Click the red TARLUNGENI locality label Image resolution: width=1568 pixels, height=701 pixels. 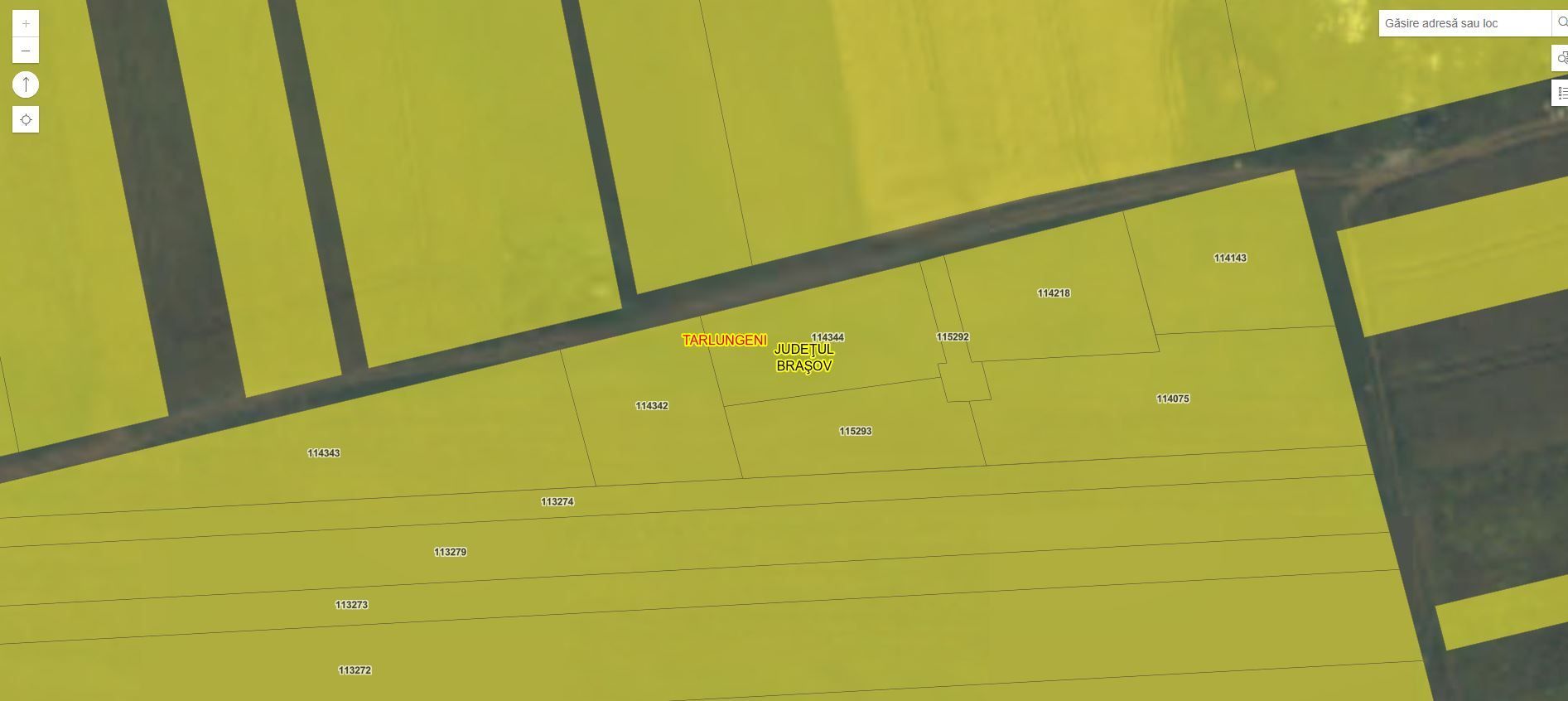coord(724,341)
